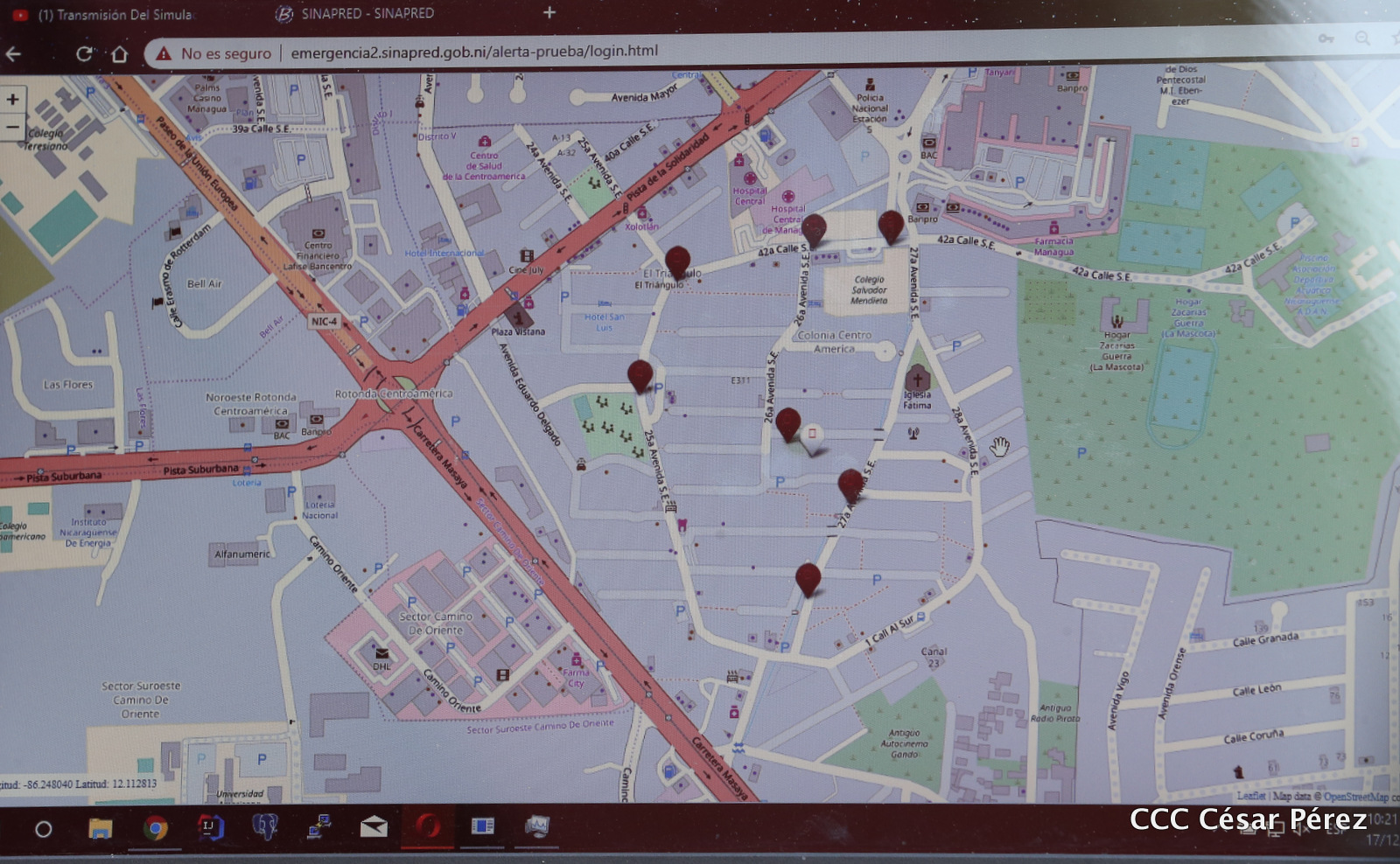Click the address bar URL emergencia2.sinapred.gob.ni
1400x864 pixels.
(x=474, y=52)
